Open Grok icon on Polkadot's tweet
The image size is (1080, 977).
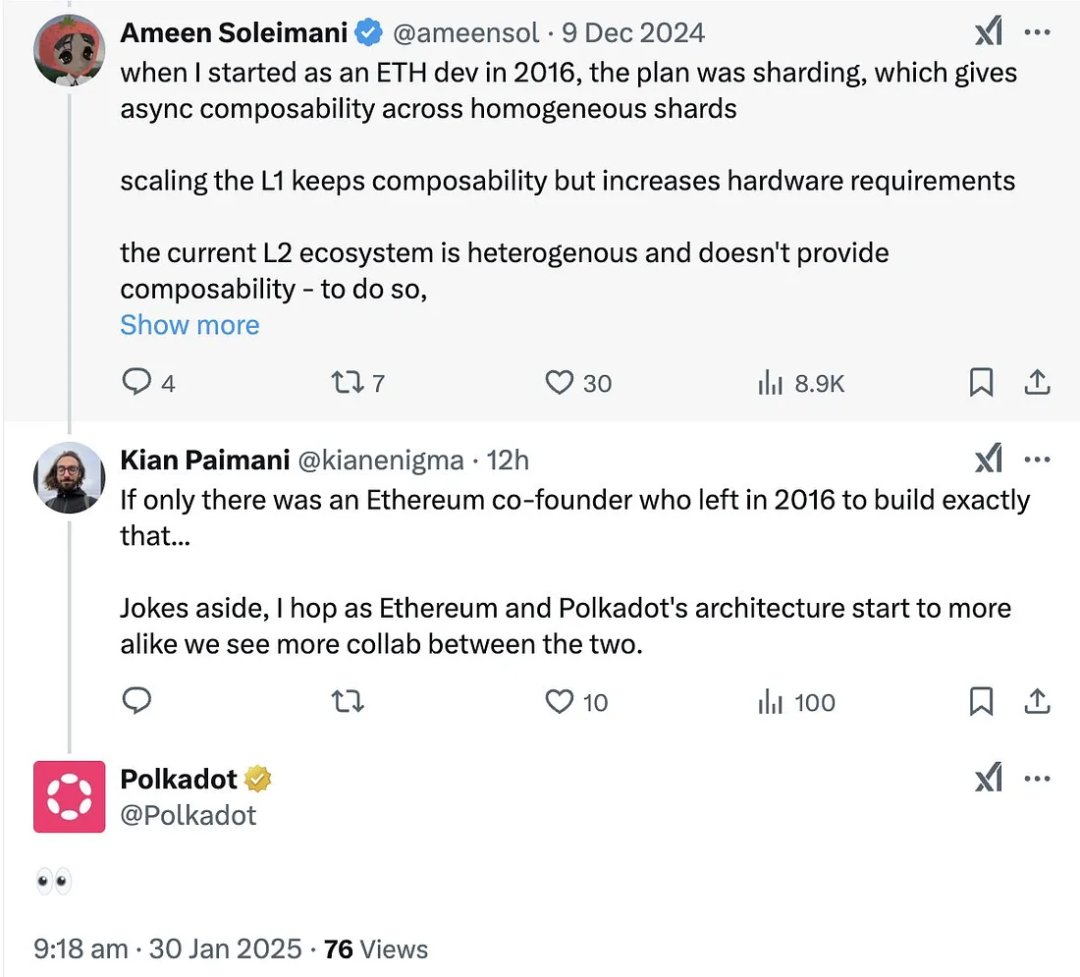point(989,779)
